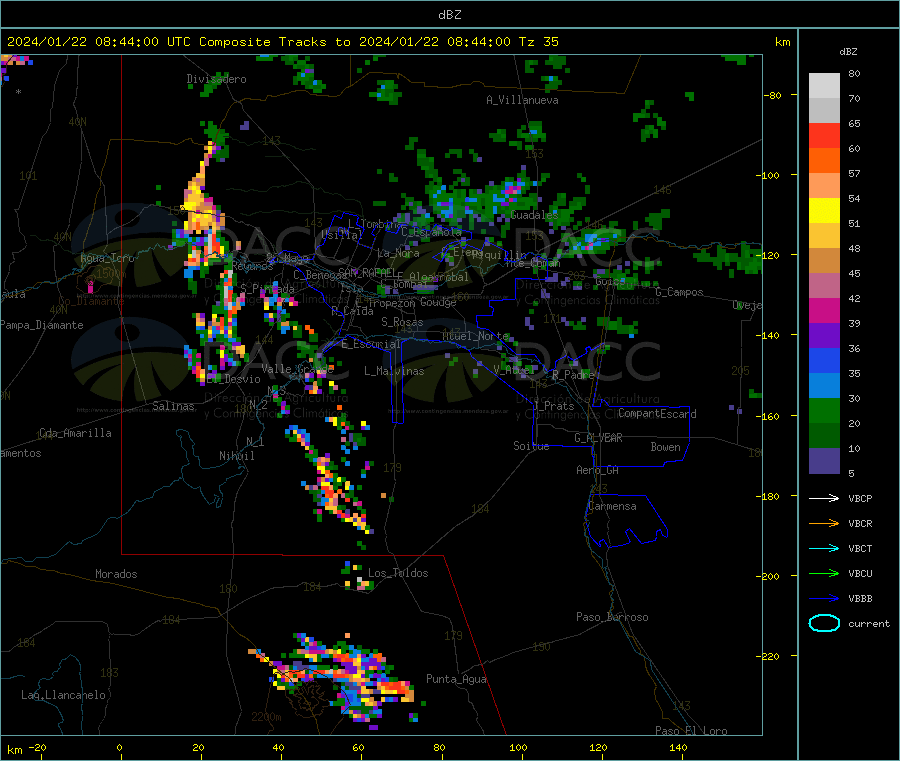
Task: Click the blue VBBB arrow legend icon
Action: (x=824, y=599)
